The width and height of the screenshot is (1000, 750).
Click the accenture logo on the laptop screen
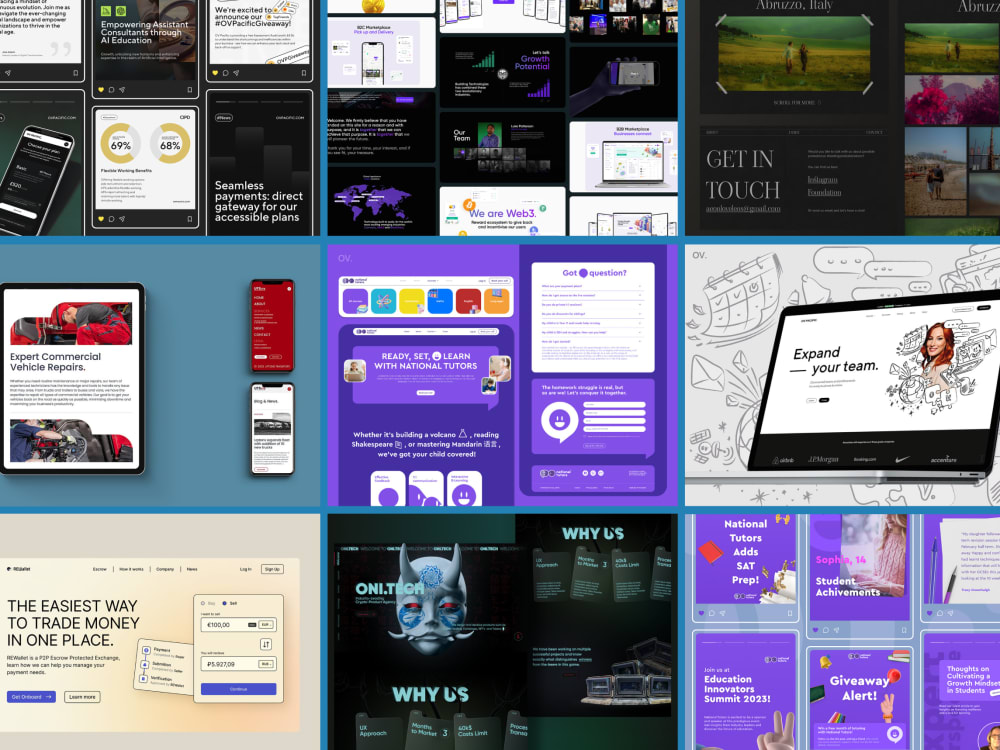click(x=943, y=459)
